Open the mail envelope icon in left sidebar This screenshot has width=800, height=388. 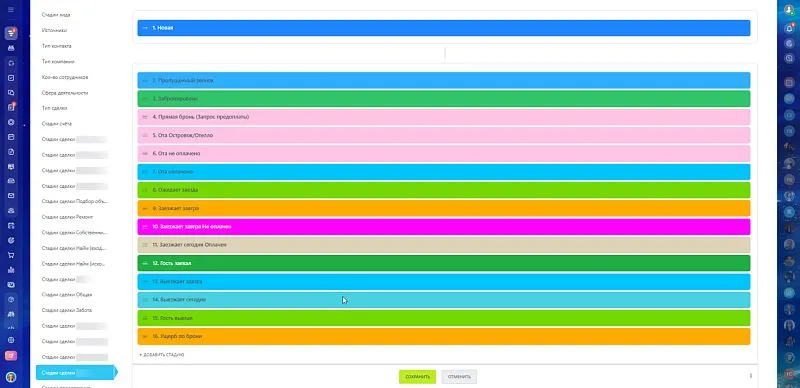[x=11, y=196]
